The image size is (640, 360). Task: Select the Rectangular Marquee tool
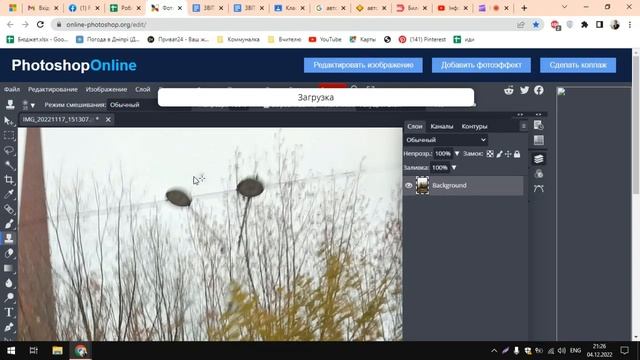pyautogui.click(x=9, y=136)
